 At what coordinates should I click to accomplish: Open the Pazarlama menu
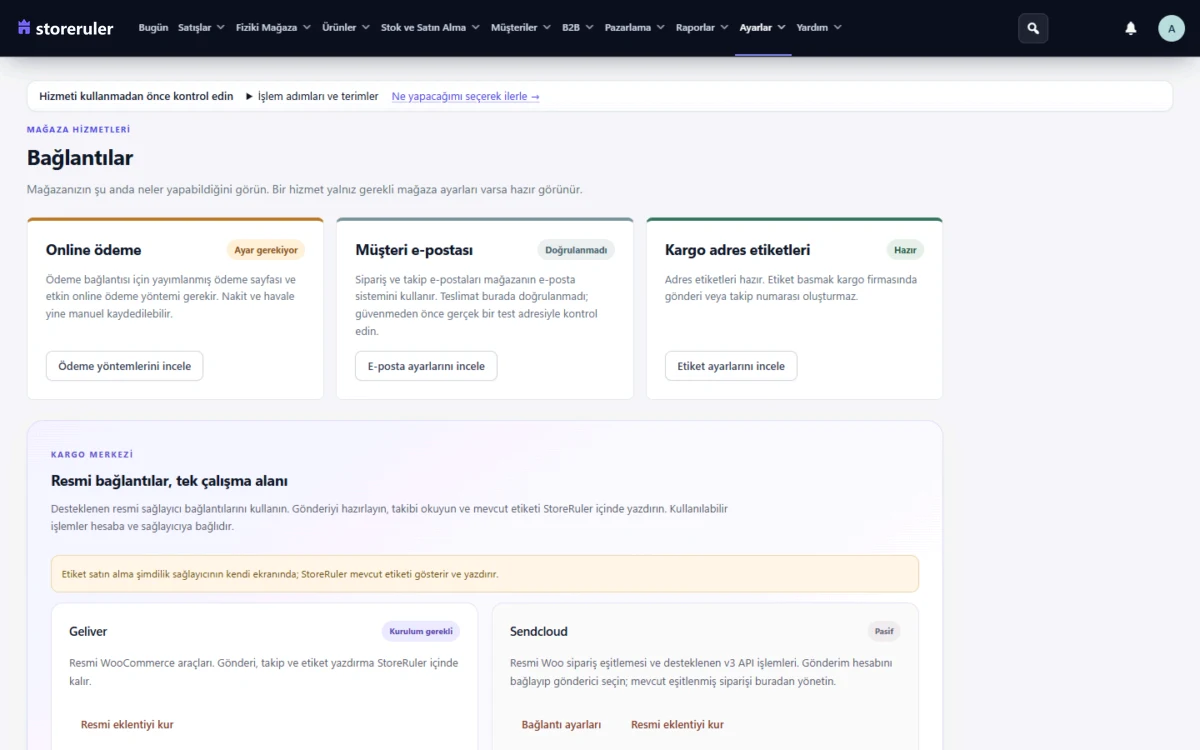click(x=635, y=28)
